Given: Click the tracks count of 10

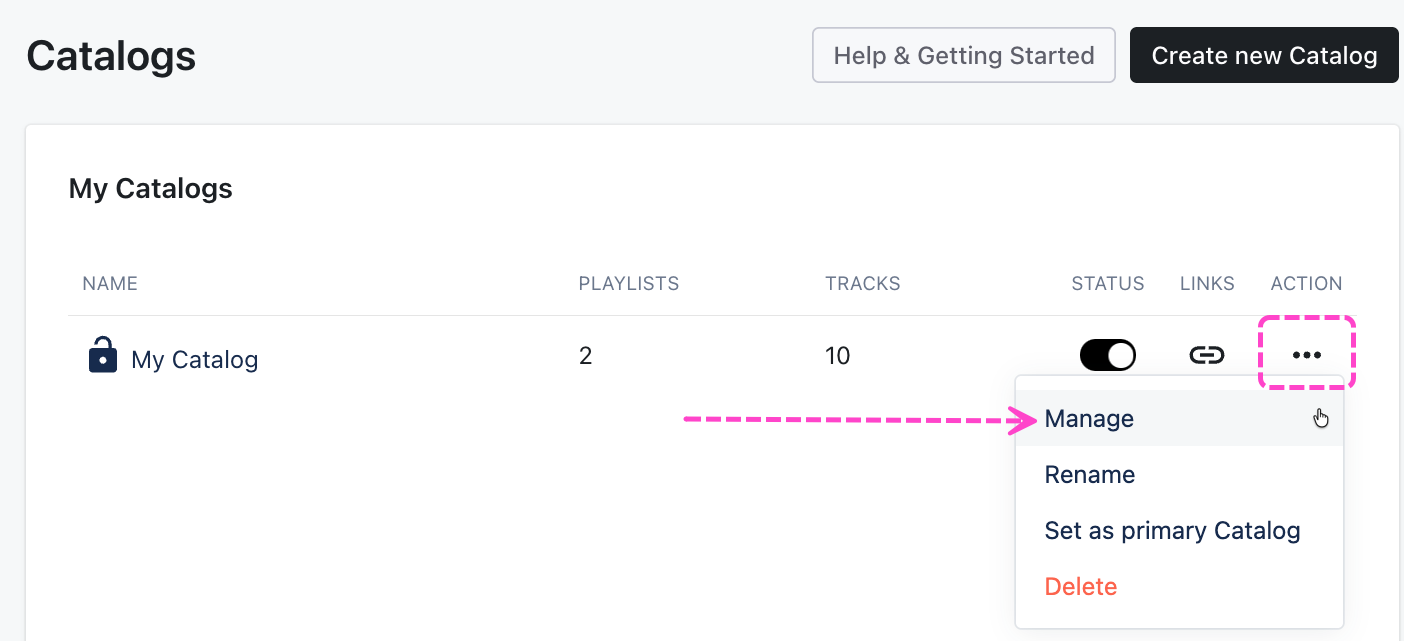Looking at the screenshot, I should click(837, 356).
